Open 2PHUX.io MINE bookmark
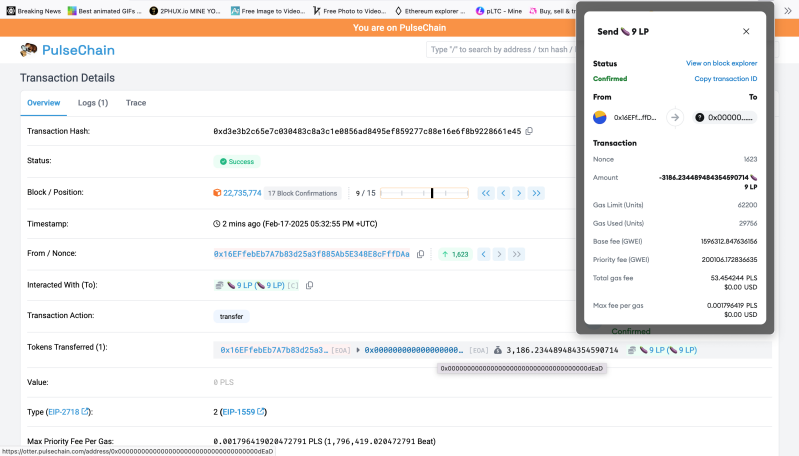This screenshot has height=456, width=799. 185,11
